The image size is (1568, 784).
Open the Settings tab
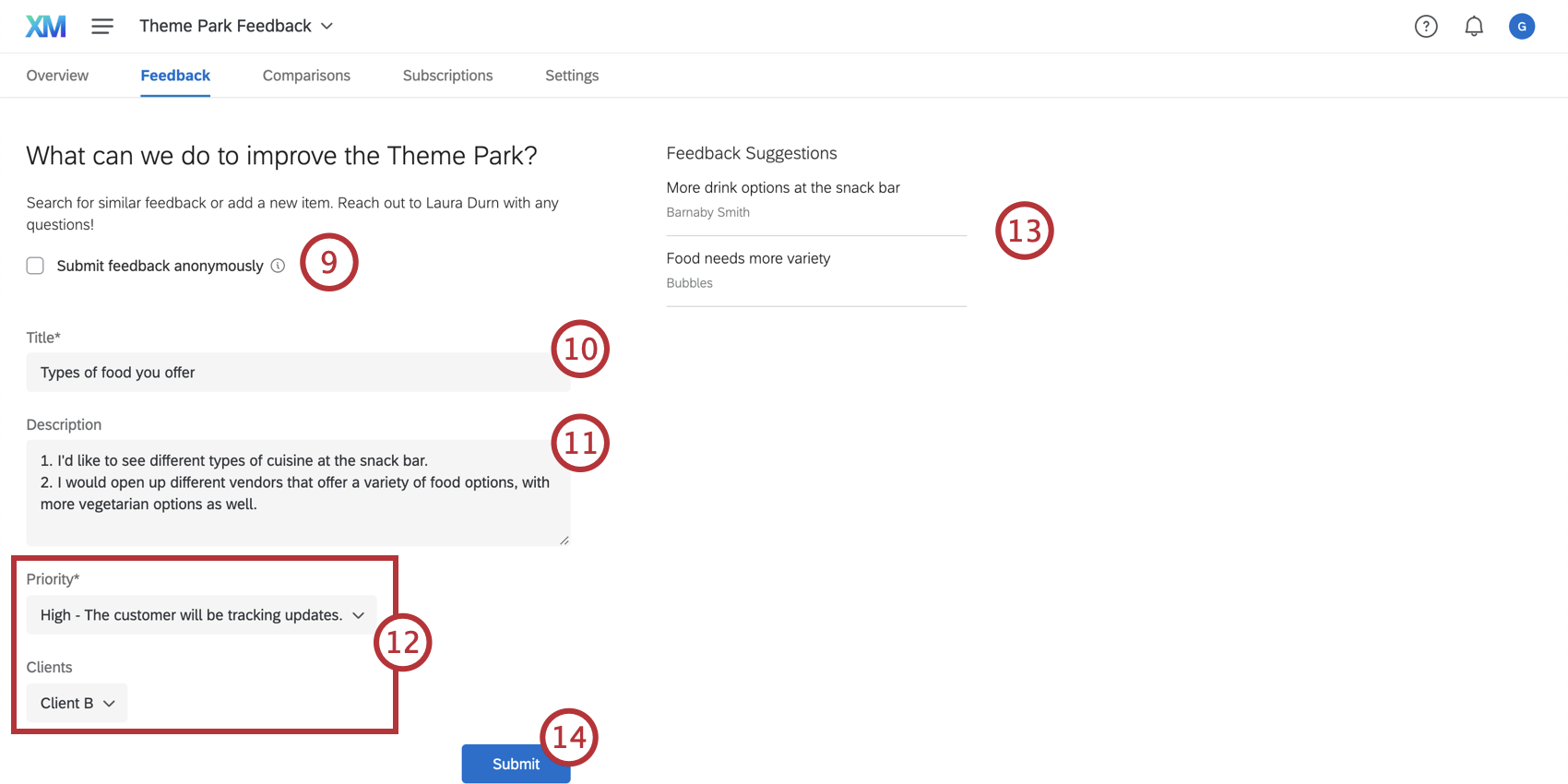point(572,76)
